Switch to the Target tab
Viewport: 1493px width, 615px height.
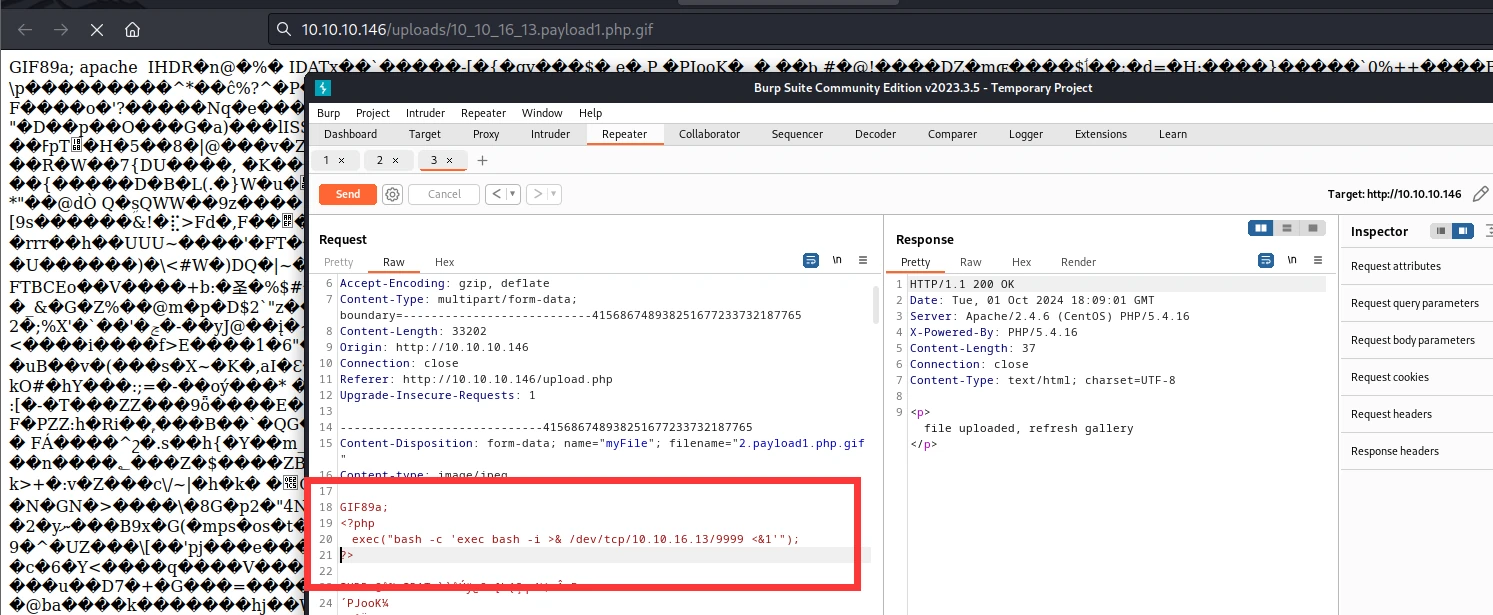(425, 134)
